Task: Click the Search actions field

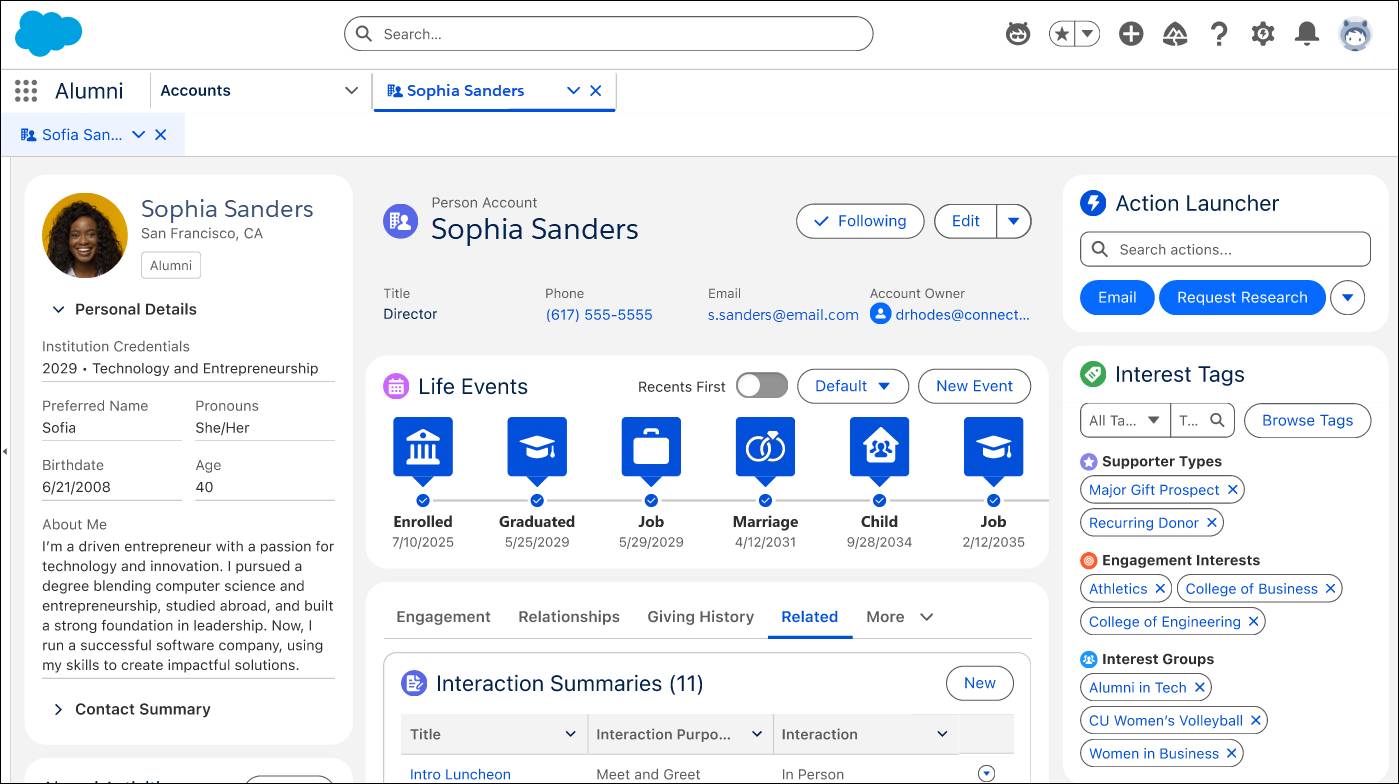Action: click(1225, 250)
